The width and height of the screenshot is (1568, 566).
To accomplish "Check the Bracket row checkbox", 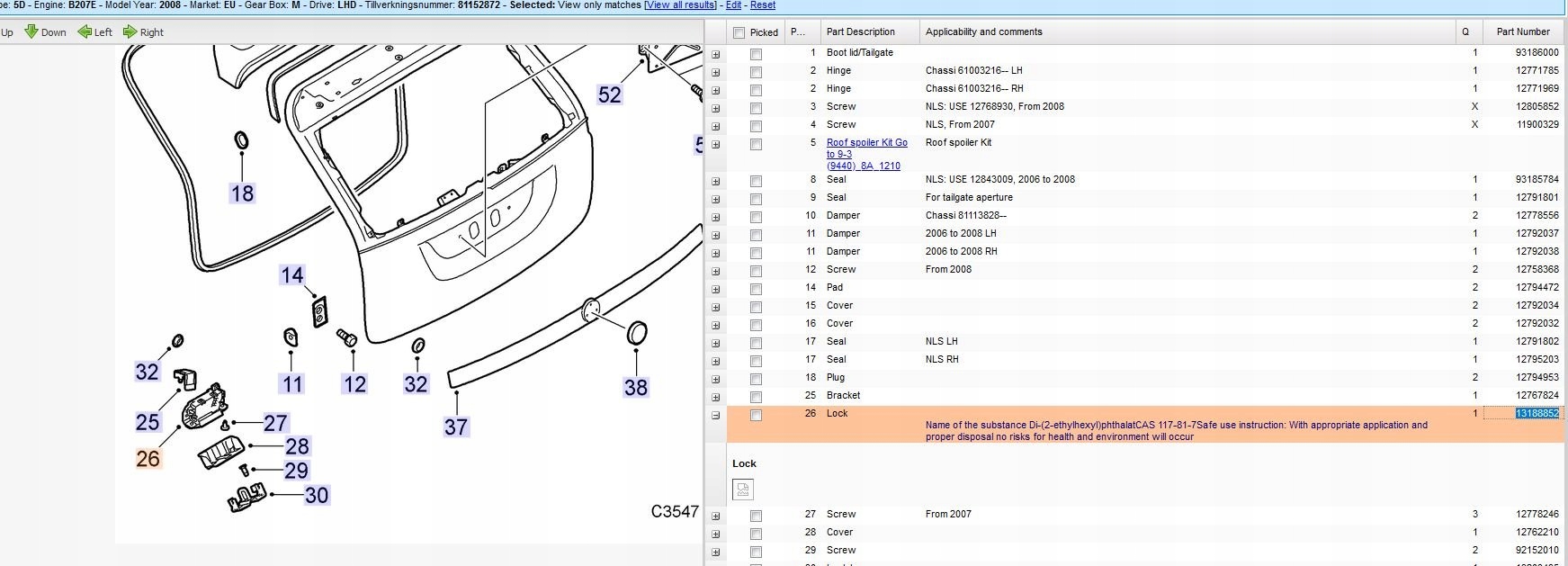I will [756, 397].
